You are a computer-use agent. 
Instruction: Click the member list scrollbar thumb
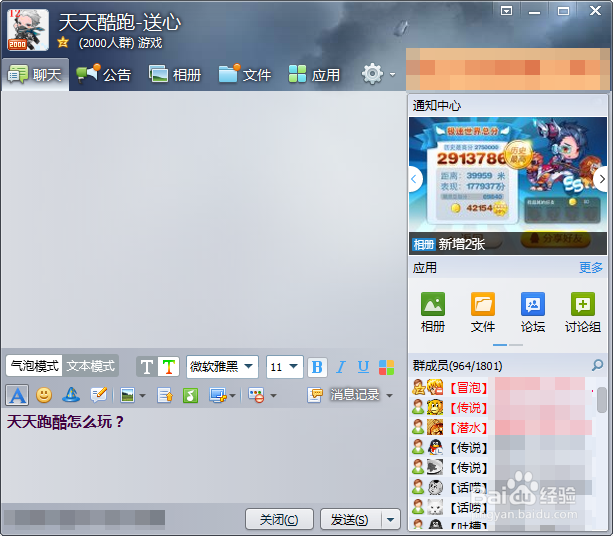click(602, 400)
